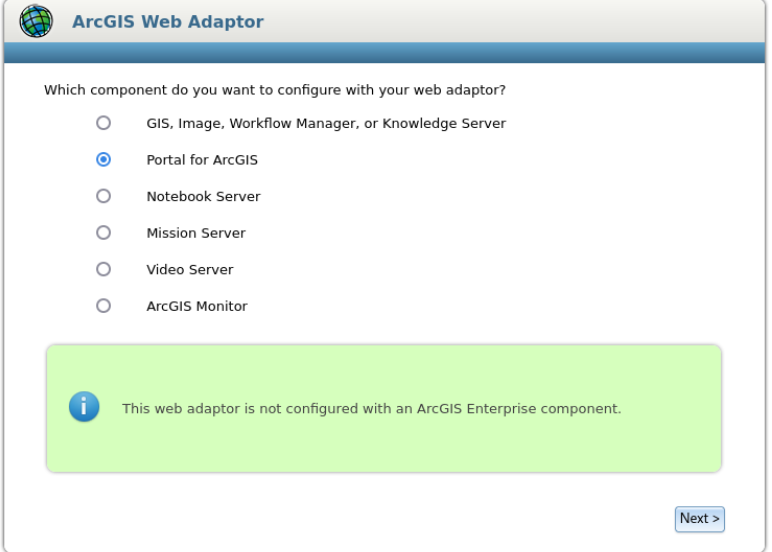Click the Next > button
Image resolution: width=772 pixels, height=552 pixels.
[x=700, y=519]
